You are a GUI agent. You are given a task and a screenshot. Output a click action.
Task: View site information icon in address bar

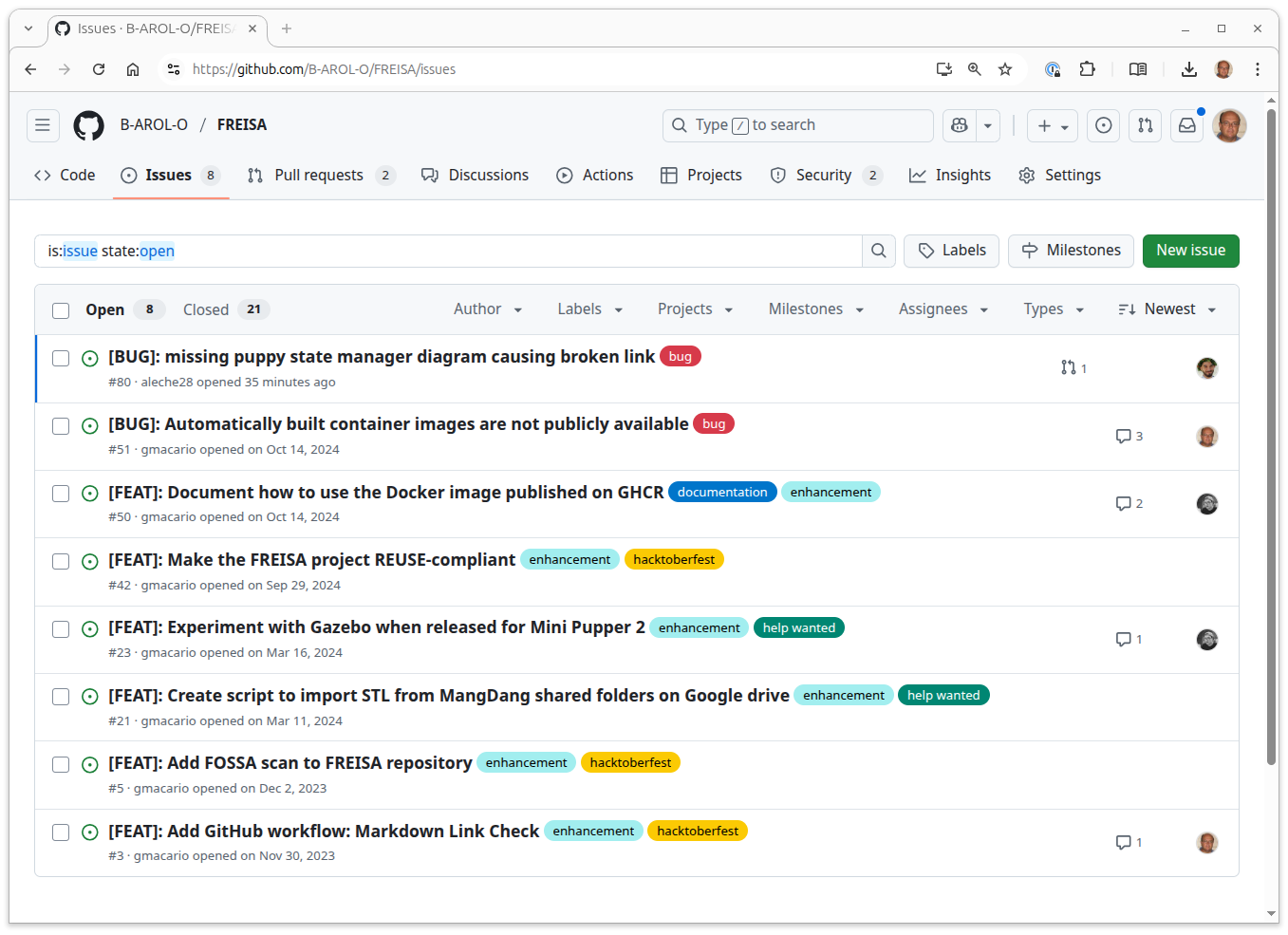tap(174, 69)
